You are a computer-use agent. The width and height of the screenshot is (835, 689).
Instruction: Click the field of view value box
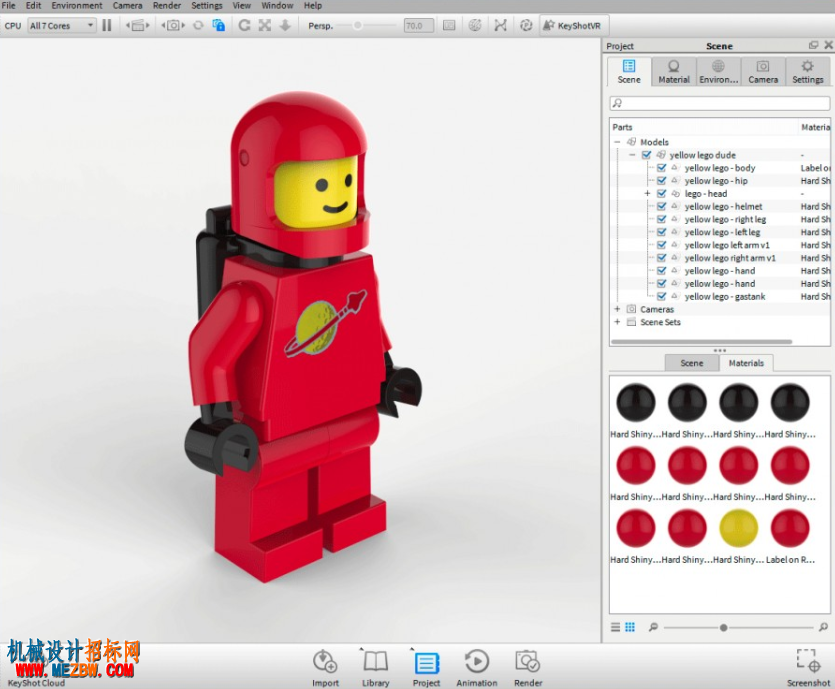tap(419, 26)
